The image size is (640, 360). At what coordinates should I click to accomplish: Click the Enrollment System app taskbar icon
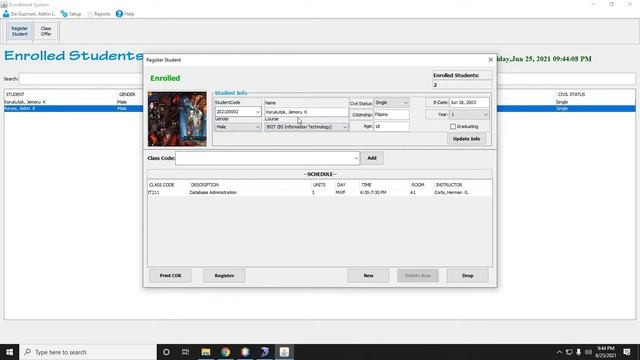pos(284,352)
